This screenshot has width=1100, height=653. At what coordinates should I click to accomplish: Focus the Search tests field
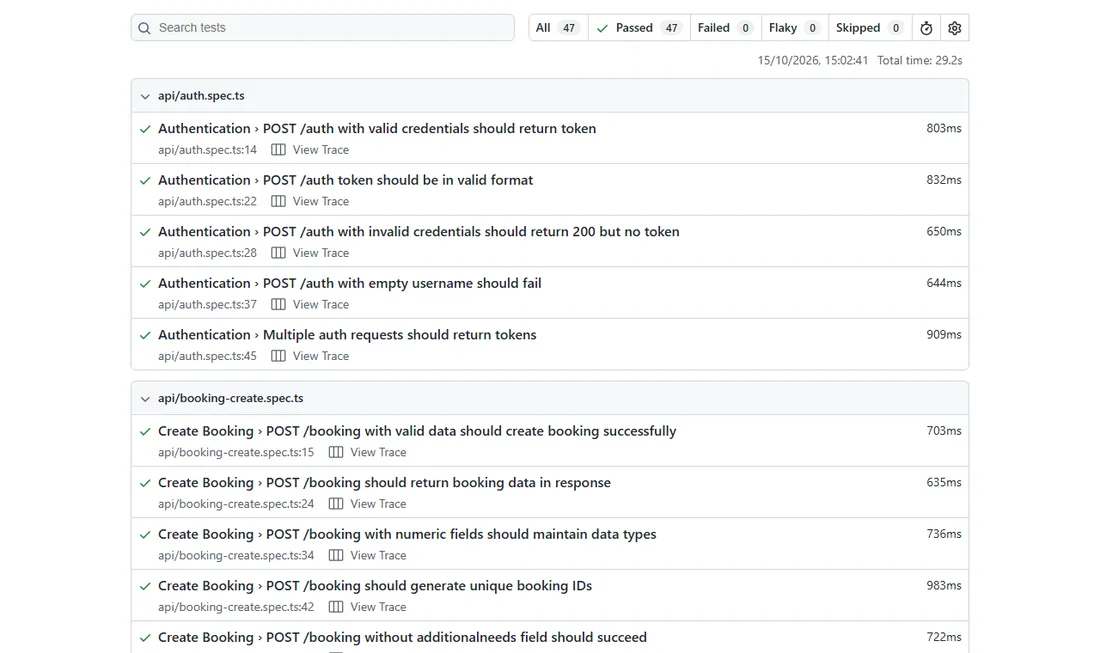(x=323, y=28)
